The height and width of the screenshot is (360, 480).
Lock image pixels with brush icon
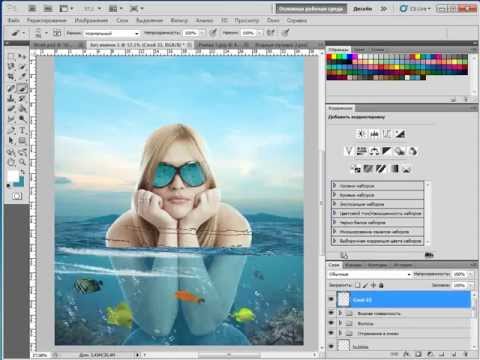click(x=365, y=285)
